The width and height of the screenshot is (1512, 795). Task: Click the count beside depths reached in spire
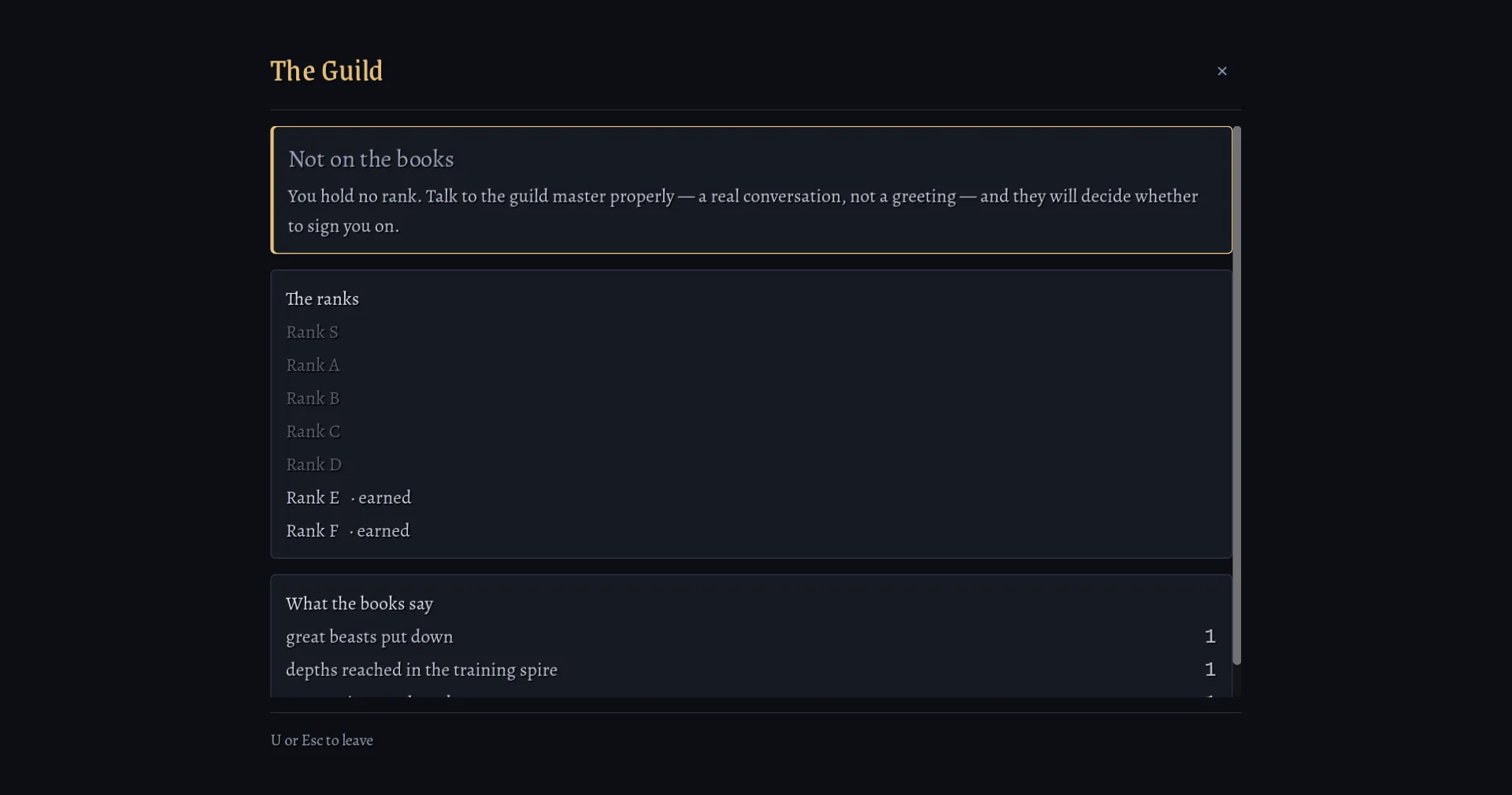pos(1210,670)
